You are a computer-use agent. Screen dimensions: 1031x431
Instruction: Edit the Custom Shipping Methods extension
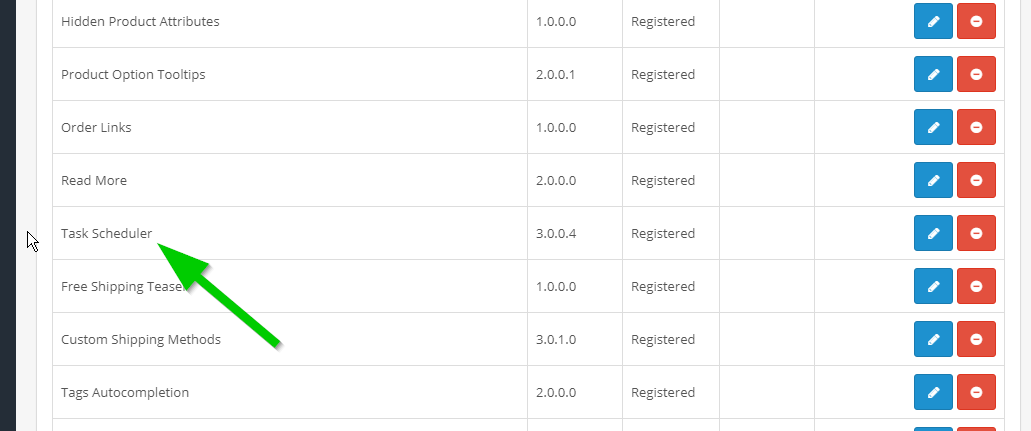[x=933, y=339]
